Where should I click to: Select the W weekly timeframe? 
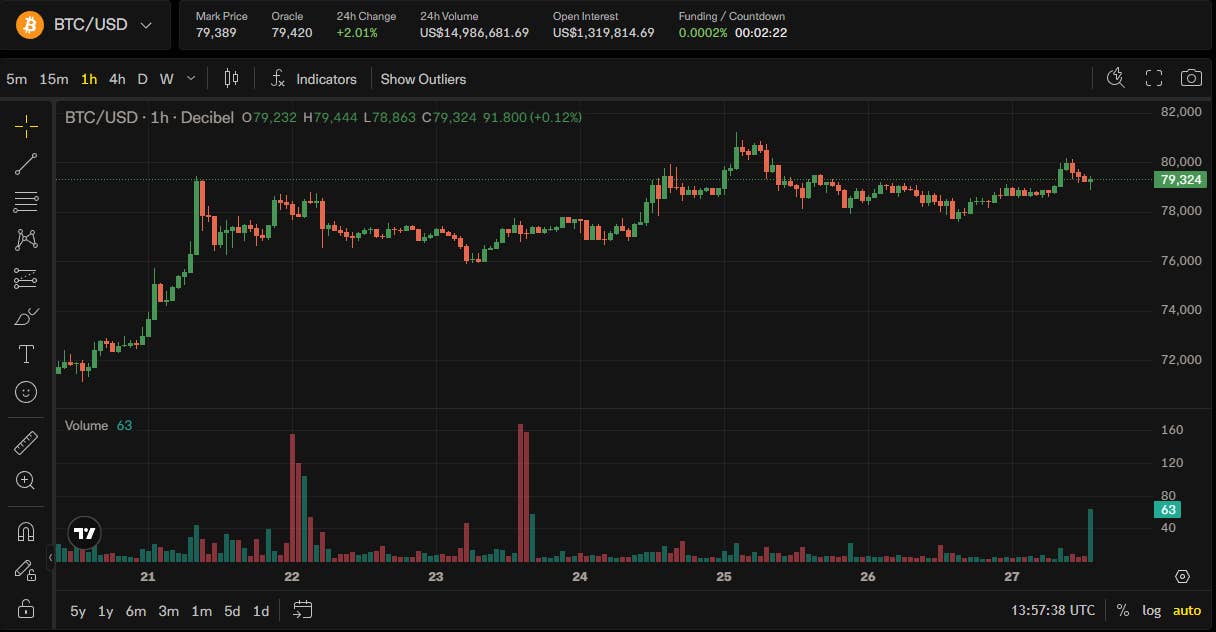click(x=166, y=79)
